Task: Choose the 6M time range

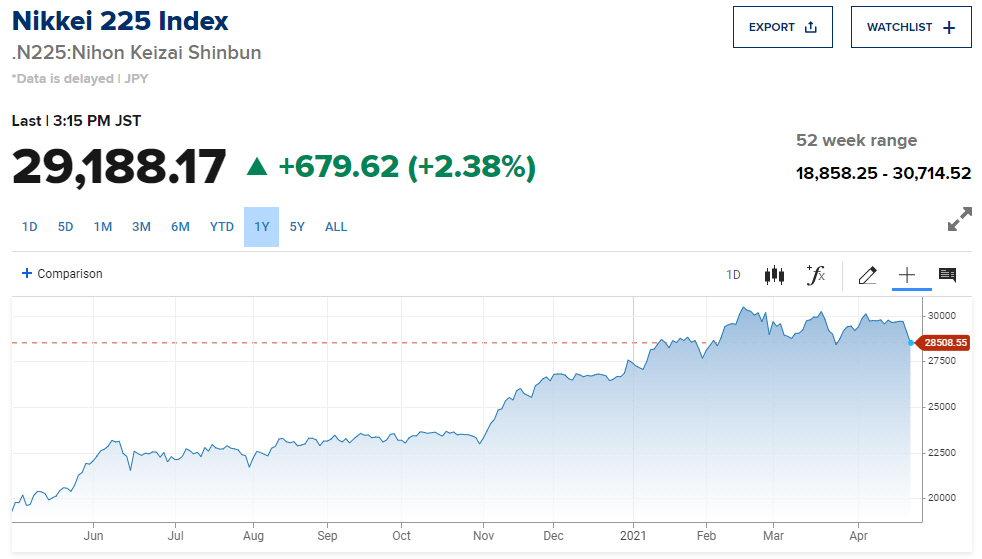Action: [180, 227]
